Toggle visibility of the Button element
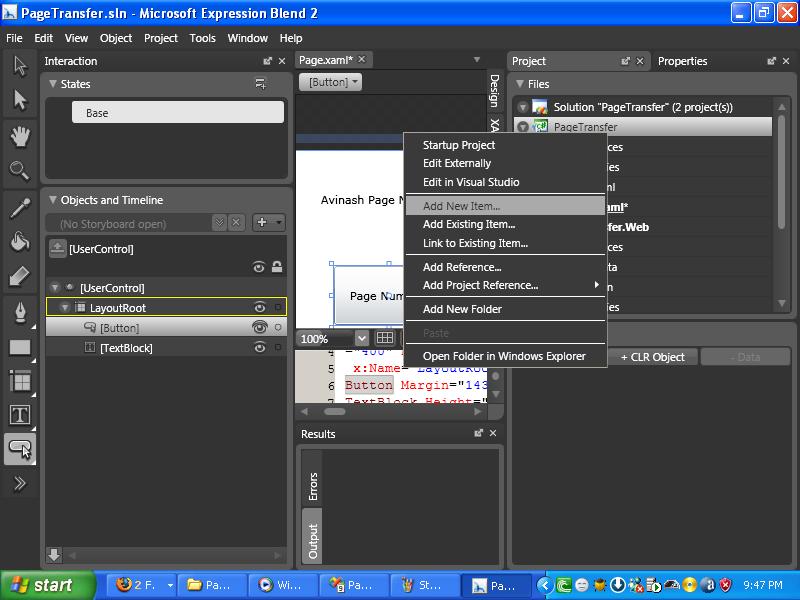Image resolution: width=800 pixels, height=600 pixels. pyautogui.click(x=260, y=327)
